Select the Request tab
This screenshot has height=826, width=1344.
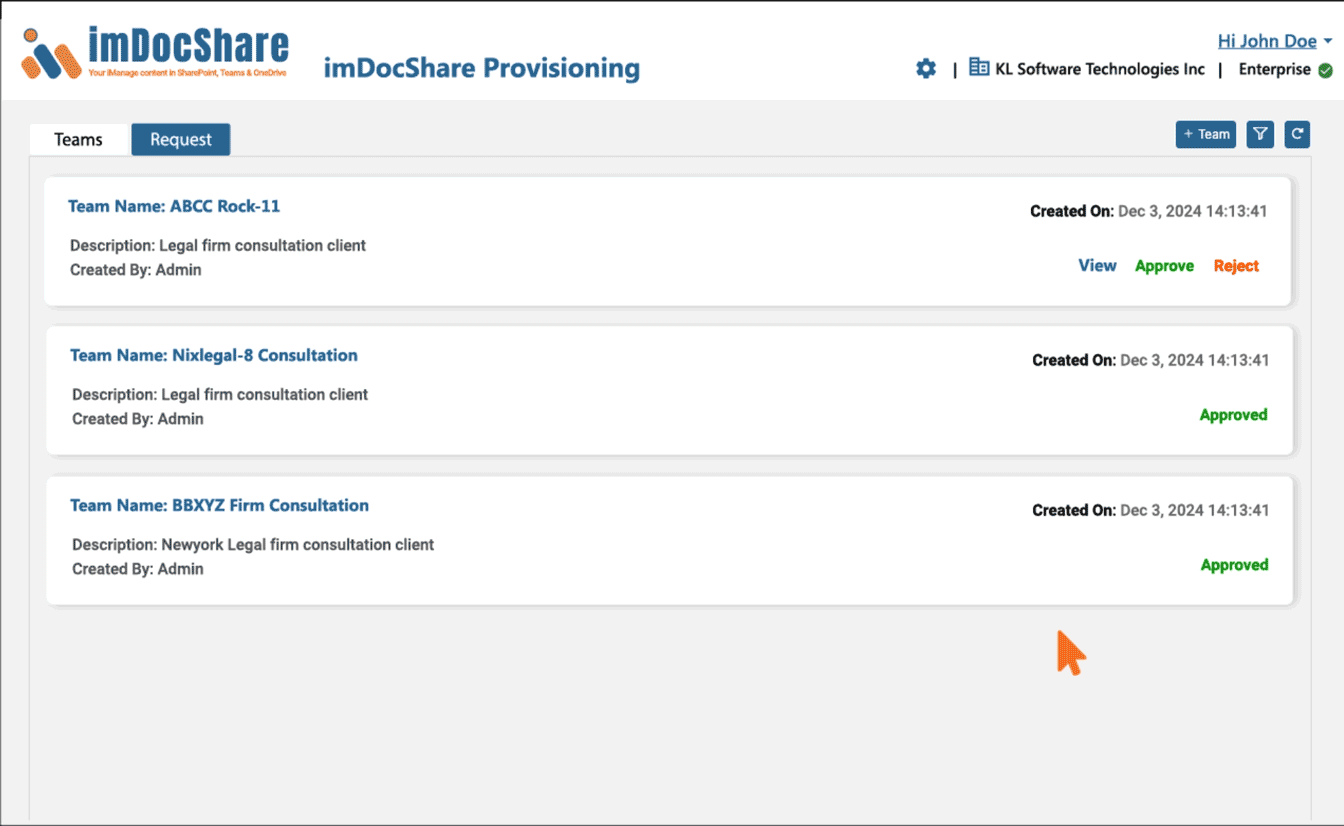181,139
